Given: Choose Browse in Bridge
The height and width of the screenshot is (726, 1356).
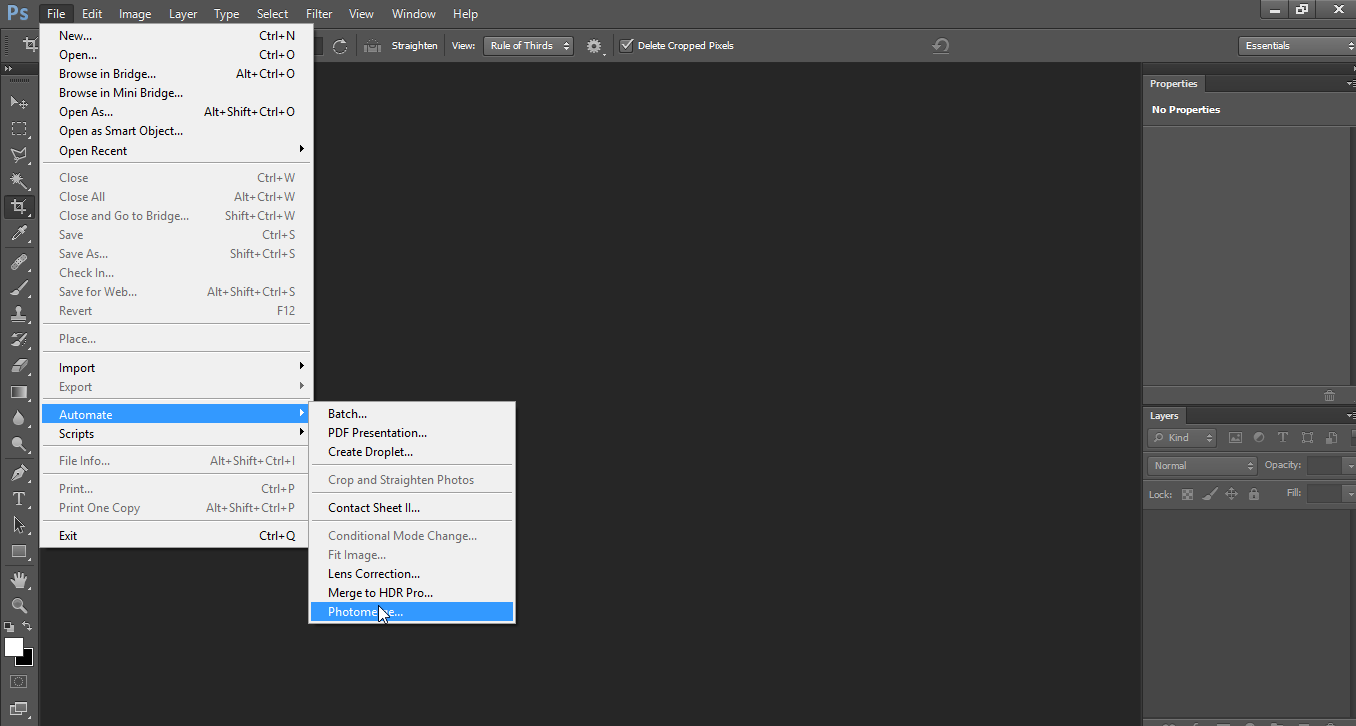Looking at the screenshot, I should [x=176, y=74].
